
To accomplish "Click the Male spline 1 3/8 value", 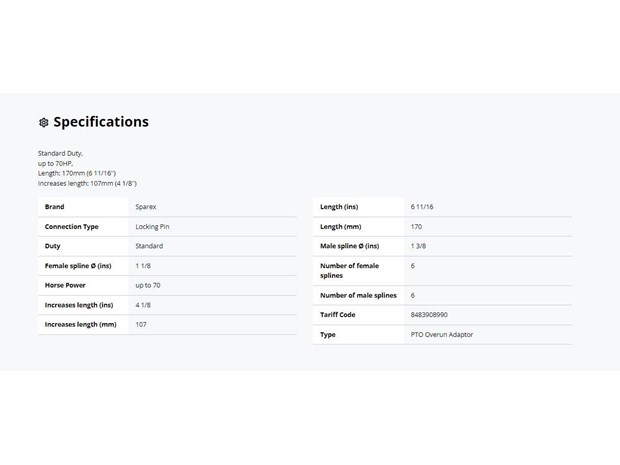I will pyautogui.click(x=418, y=246).
